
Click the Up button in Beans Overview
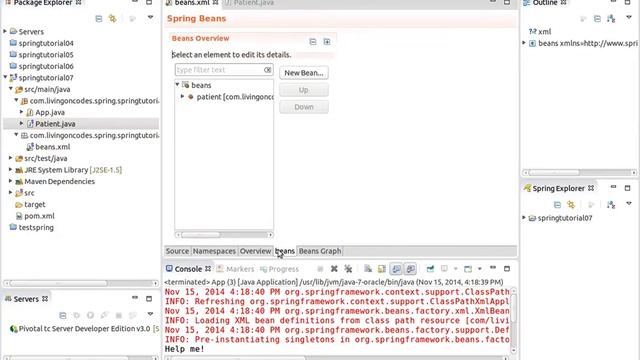(304, 90)
